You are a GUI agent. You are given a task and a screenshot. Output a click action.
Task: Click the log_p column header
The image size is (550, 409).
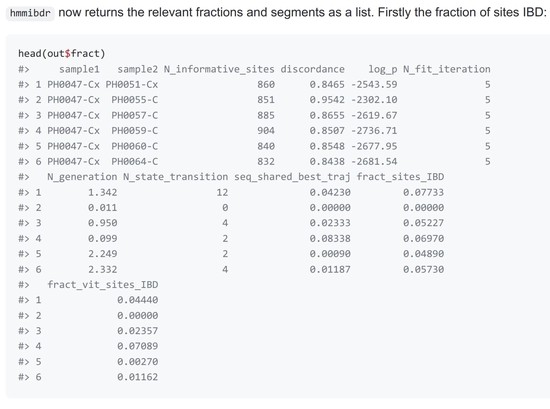click(x=383, y=69)
